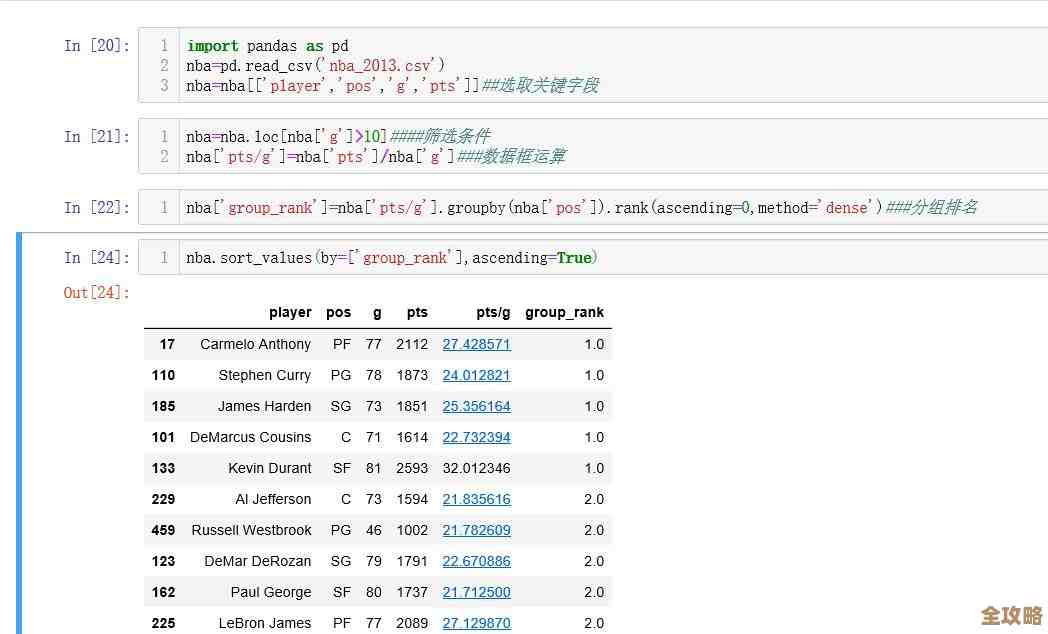Click the group_rank column header

point(564,313)
